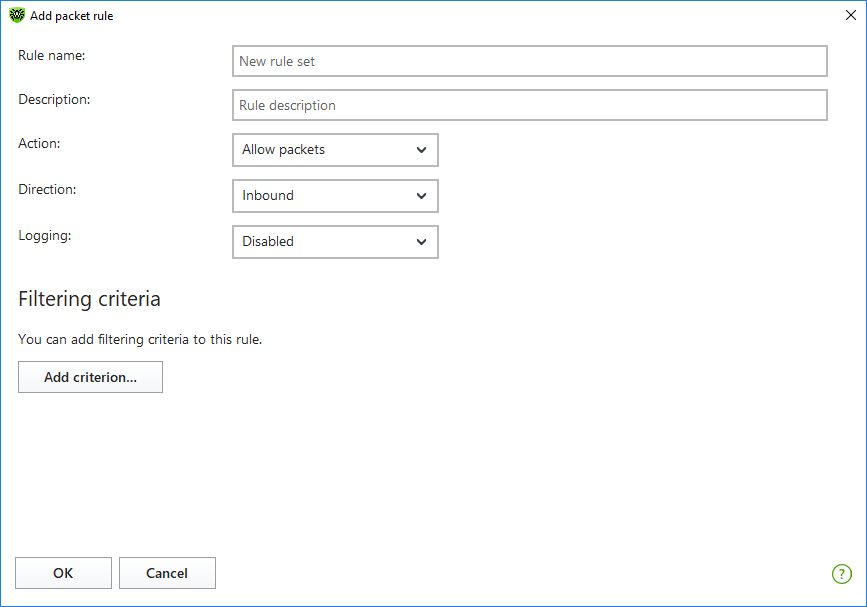Click the Filtering criteria heading
The image size is (867, 607).
(x=89, y=299)
